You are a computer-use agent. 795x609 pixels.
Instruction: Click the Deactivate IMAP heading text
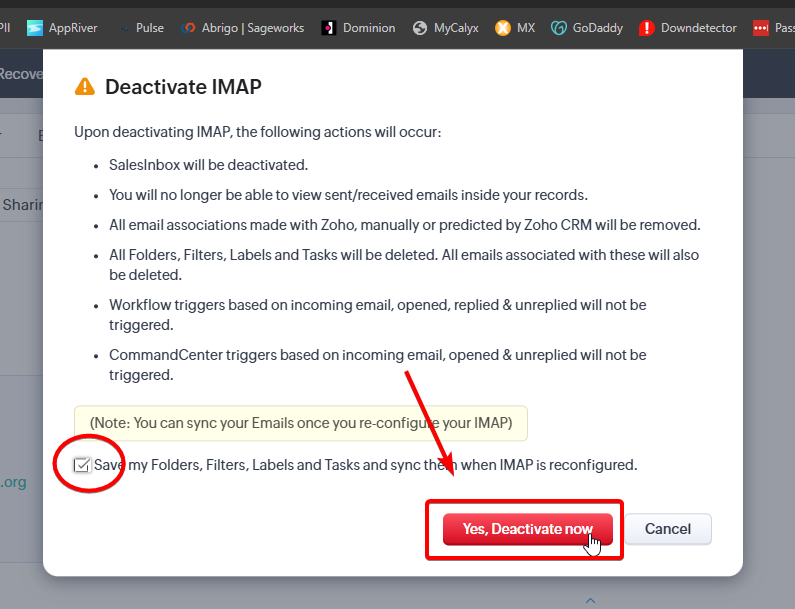[183, 87]
